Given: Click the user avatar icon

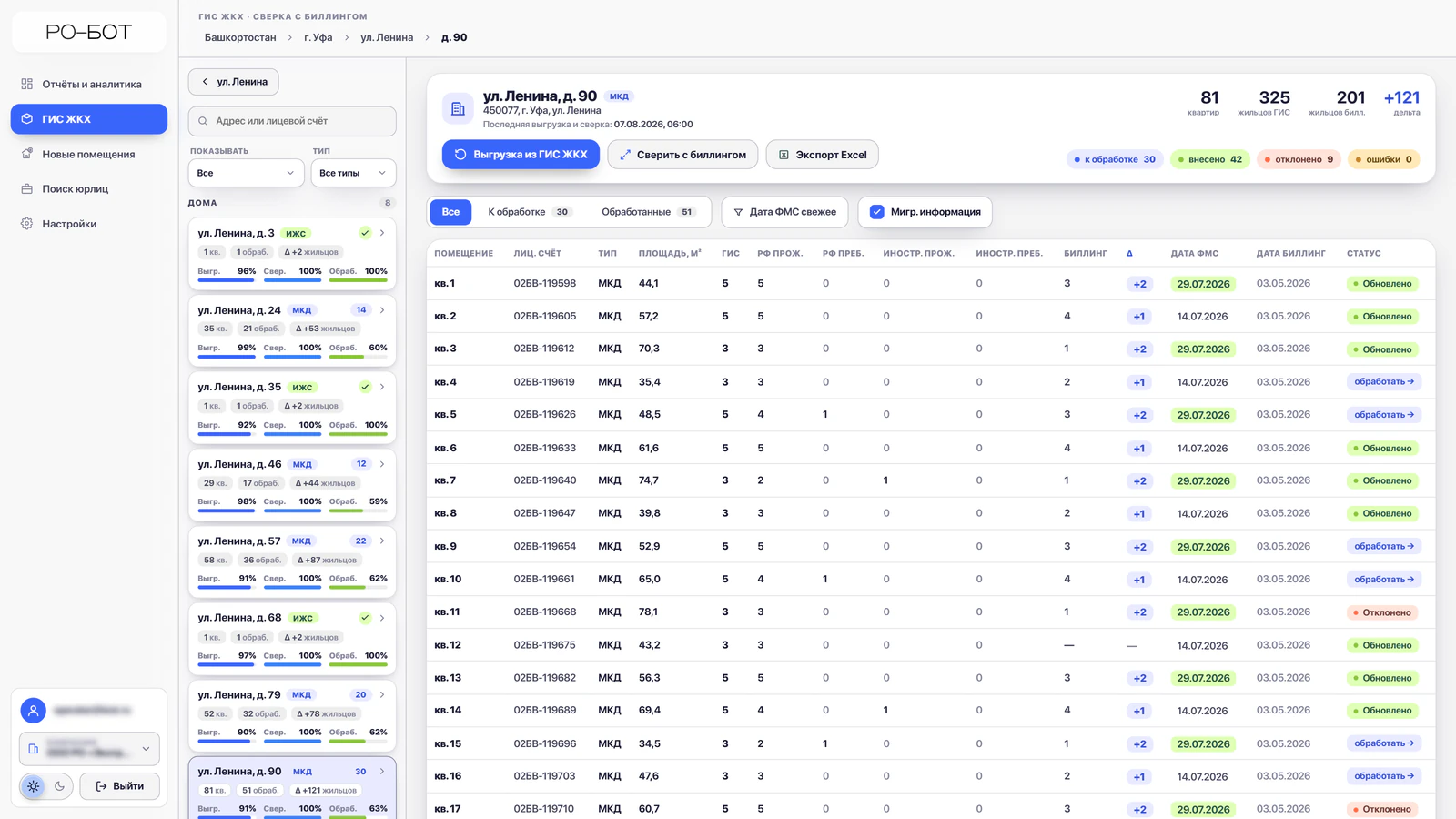Looking at the screenshot, I should [x=33, y=711].
